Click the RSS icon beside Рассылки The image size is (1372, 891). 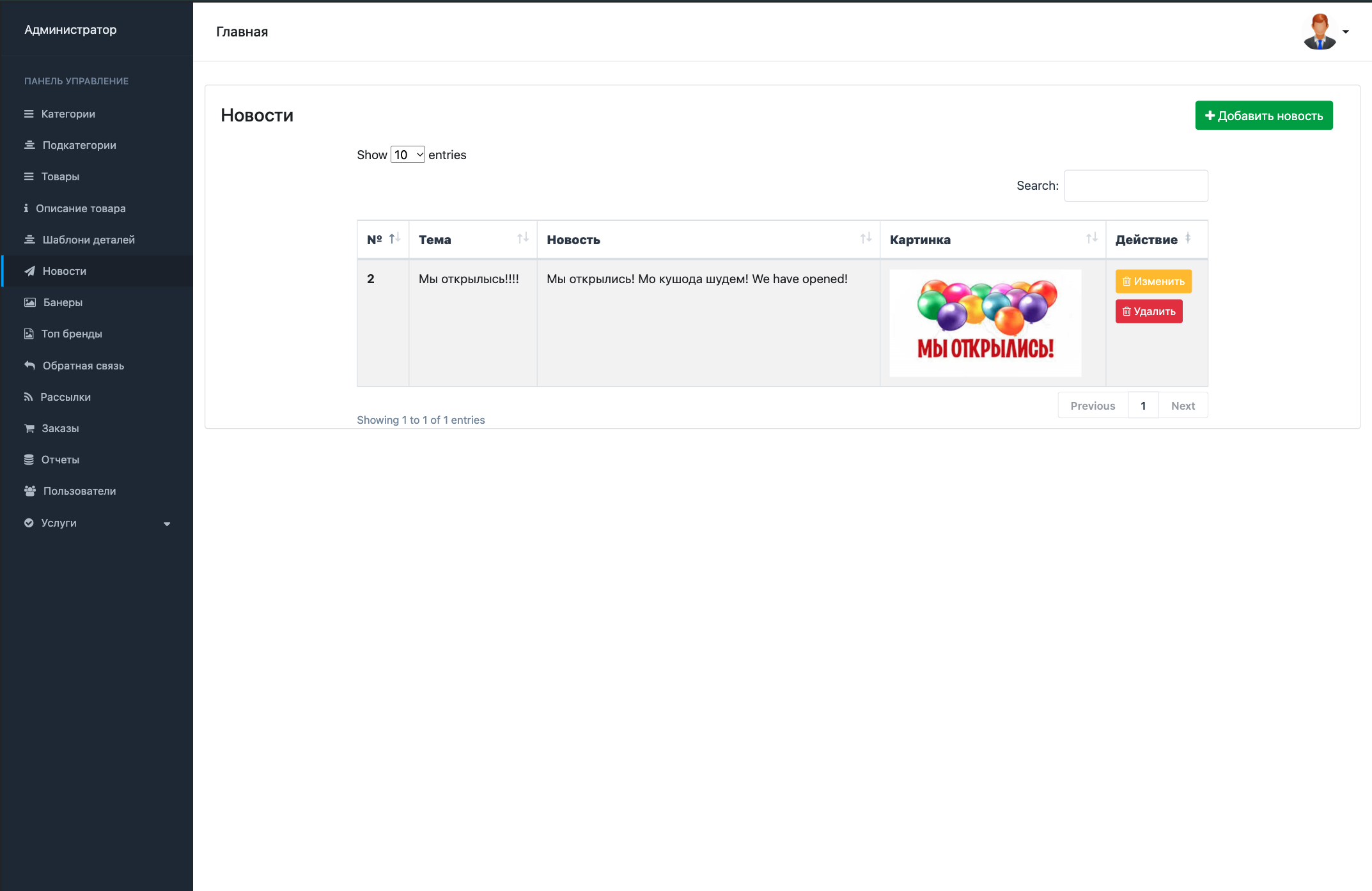pyautogui.click(x=28, y=396)
